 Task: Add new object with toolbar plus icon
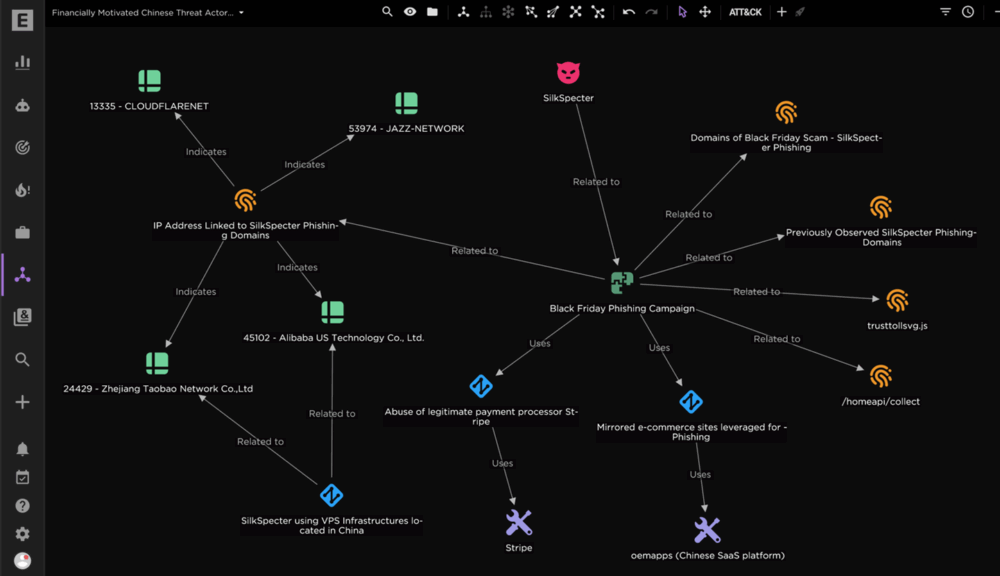click(x=781, y=11)
